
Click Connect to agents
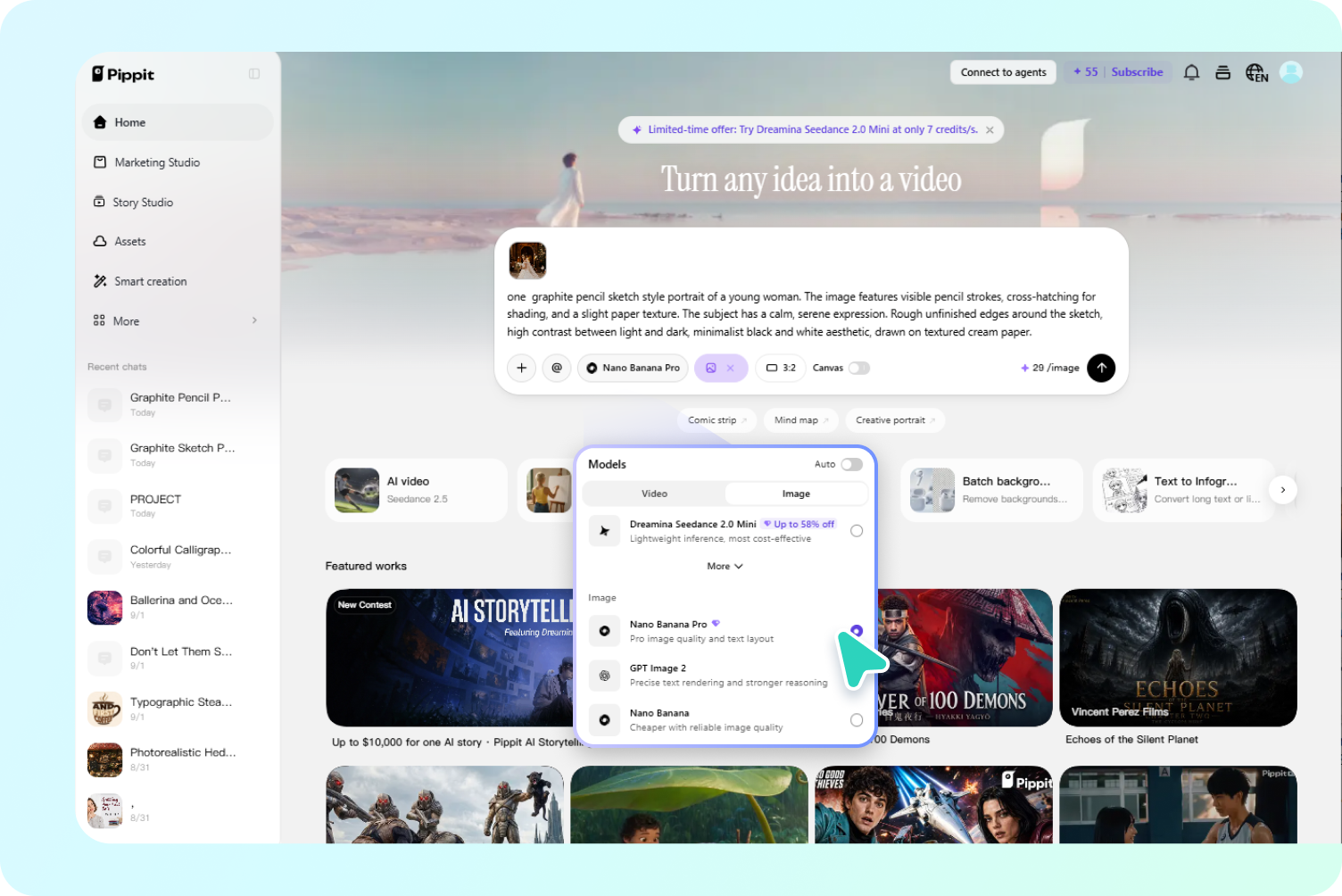tap(1003, 72)
